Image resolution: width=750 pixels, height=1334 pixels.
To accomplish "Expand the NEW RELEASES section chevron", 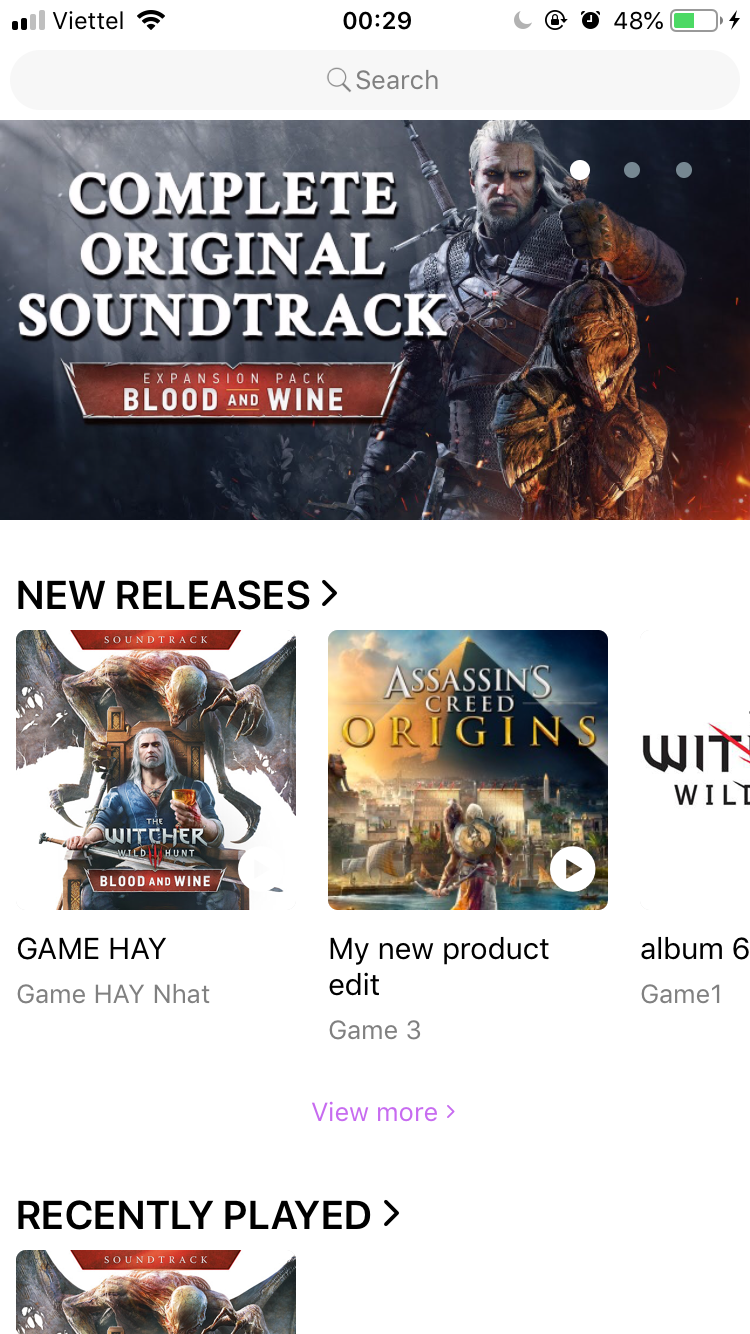I will click(329, 594).
